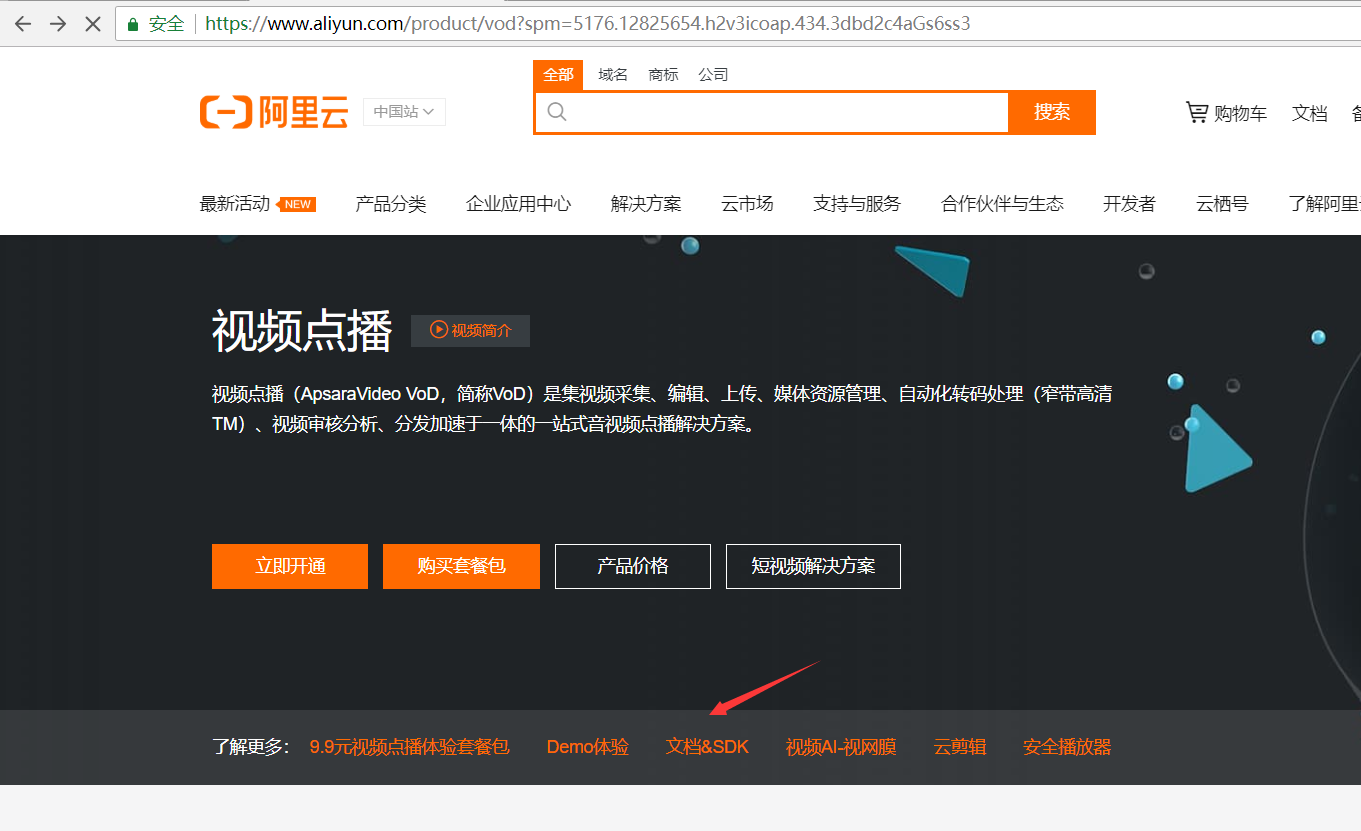Click into the site search input field
Image resolution: width=1361 pixels, height=831 pixels.
click(772, 112)
